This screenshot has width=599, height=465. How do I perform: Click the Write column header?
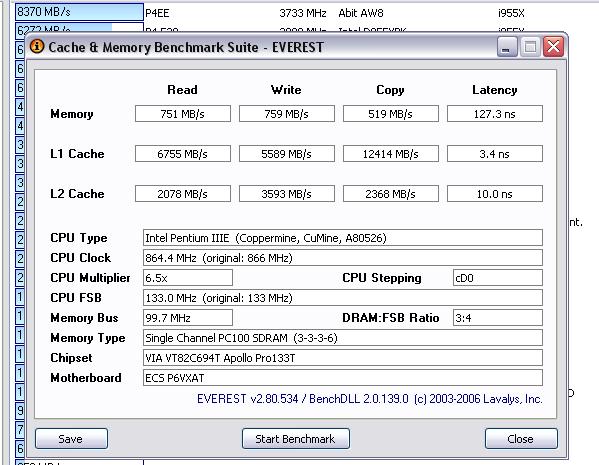click(x=286, y=90)
